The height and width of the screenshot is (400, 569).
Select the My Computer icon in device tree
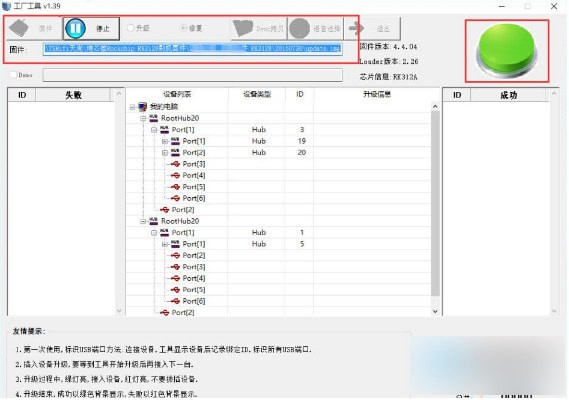click(x=143, y=107)
